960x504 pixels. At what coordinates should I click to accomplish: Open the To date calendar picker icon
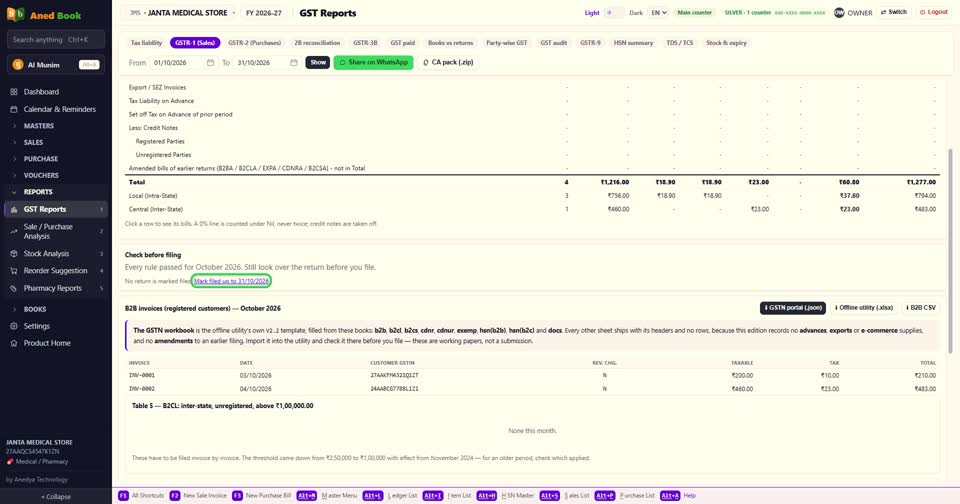coord(294,62)
